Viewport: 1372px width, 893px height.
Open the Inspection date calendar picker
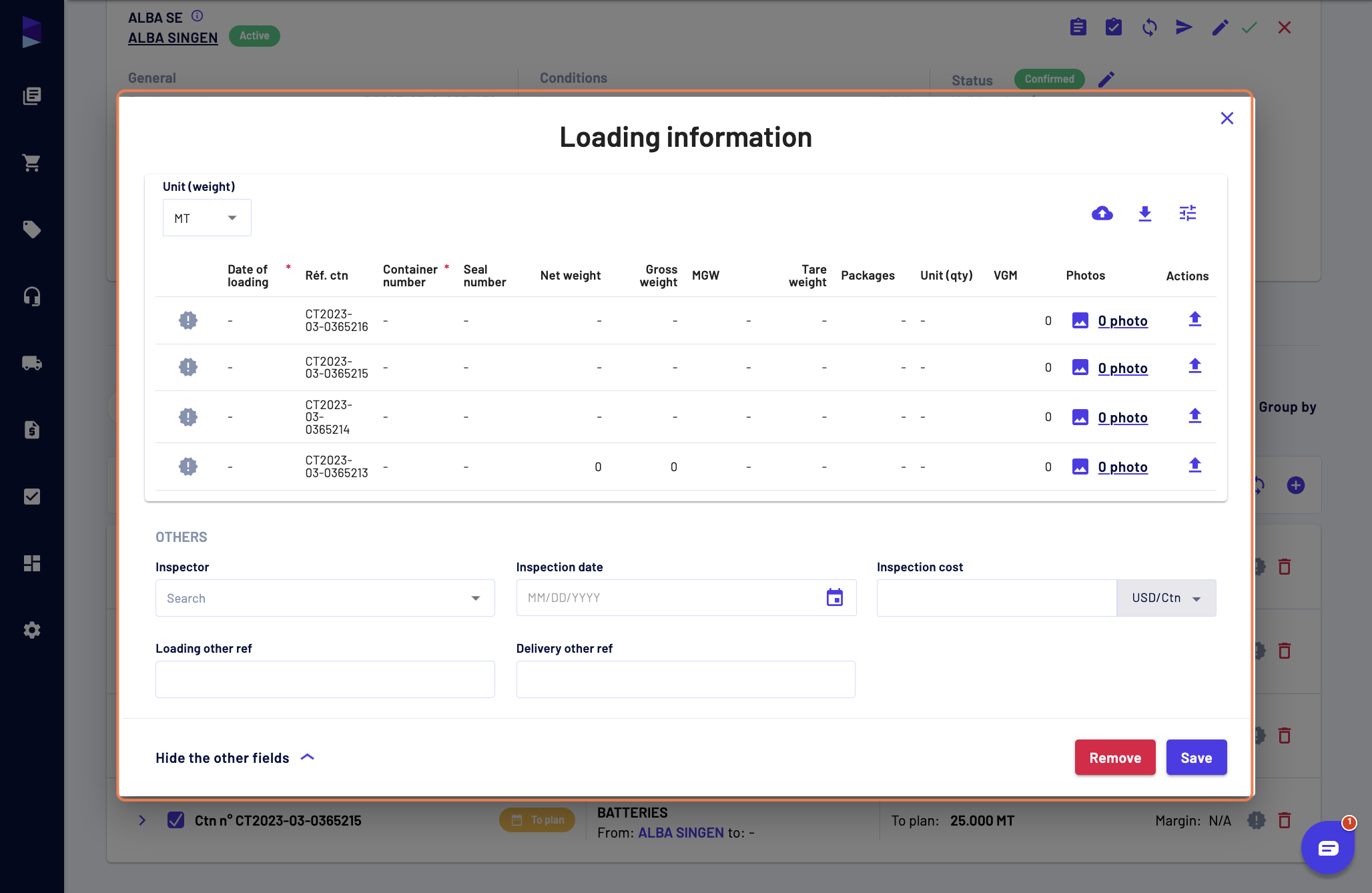pos(834,597)
